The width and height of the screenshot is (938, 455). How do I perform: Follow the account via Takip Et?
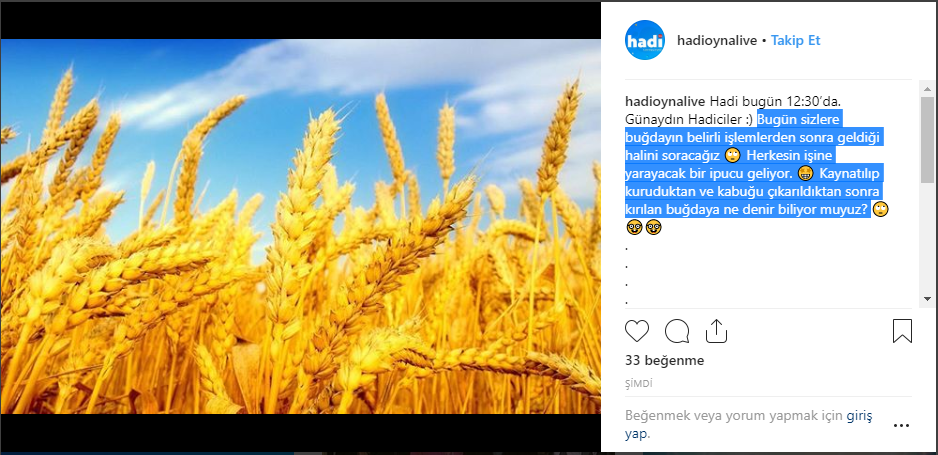click(796, 41)
